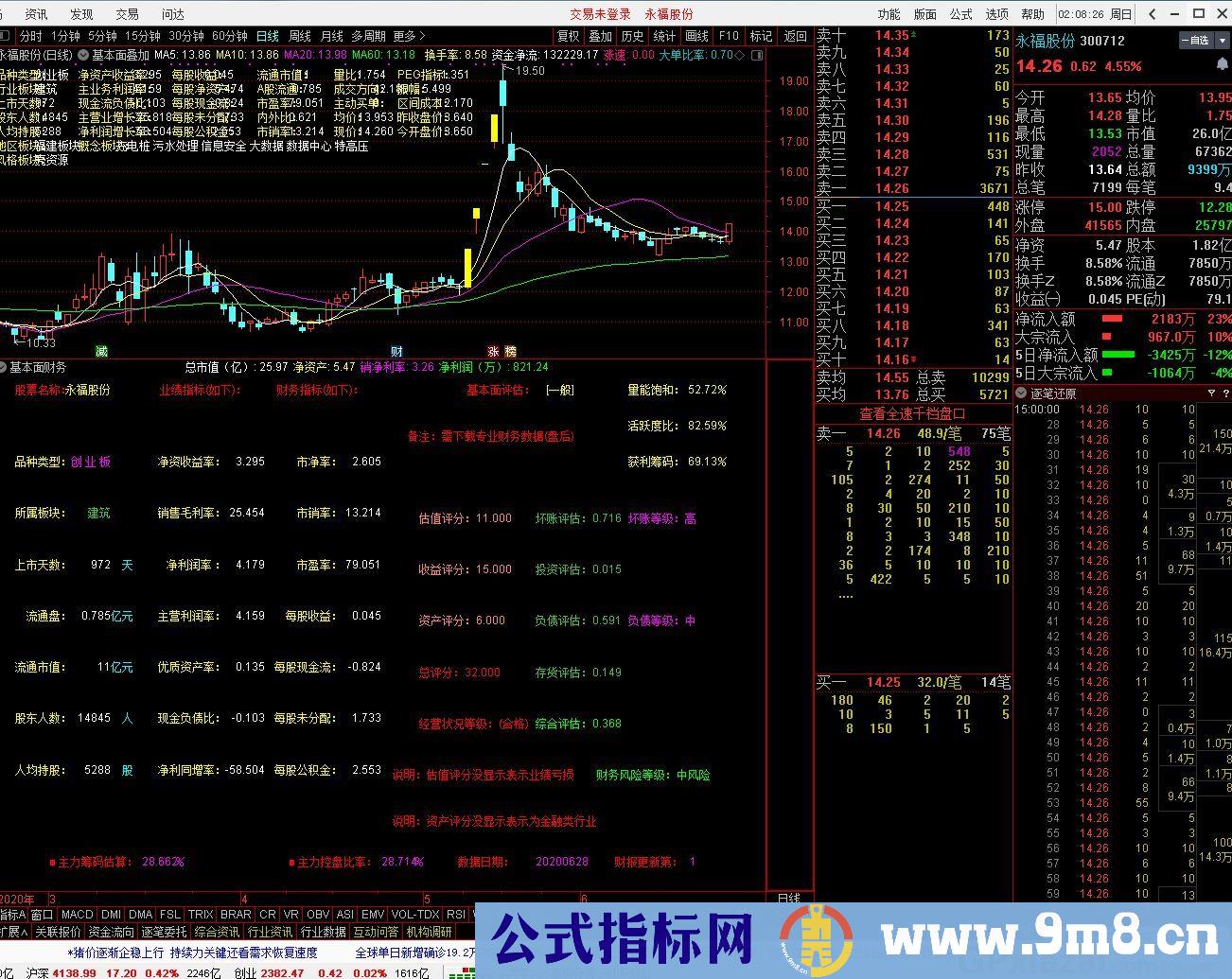Open the 关联报价 bottom tab
1232x979 pixels.
58,932
